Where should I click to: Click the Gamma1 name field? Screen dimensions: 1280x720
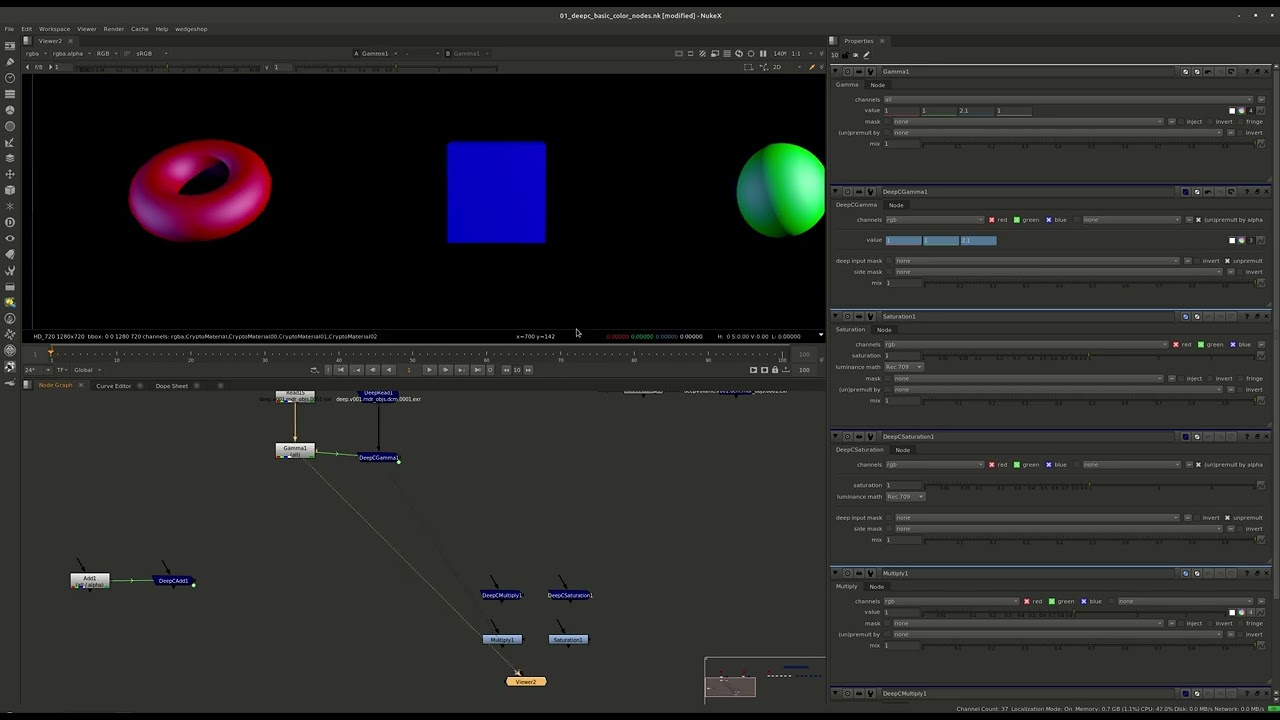coord(1030,72)
